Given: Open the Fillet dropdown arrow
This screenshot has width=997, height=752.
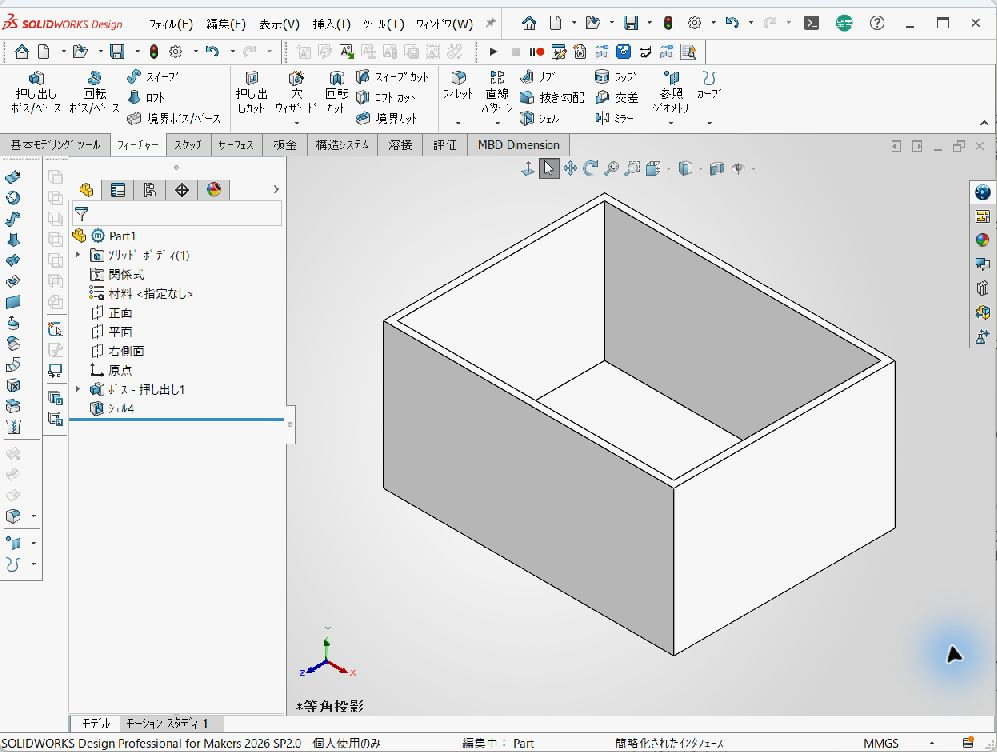Looking at the screenshot, I should [458, 123].
